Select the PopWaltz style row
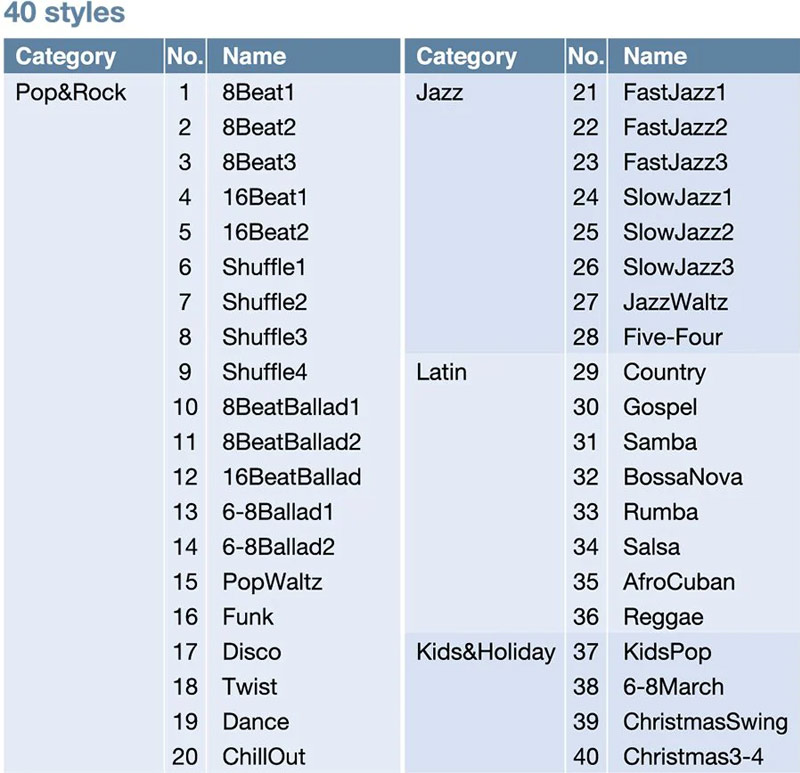This screenshot has height=773, width=800. tap(272, 582)
